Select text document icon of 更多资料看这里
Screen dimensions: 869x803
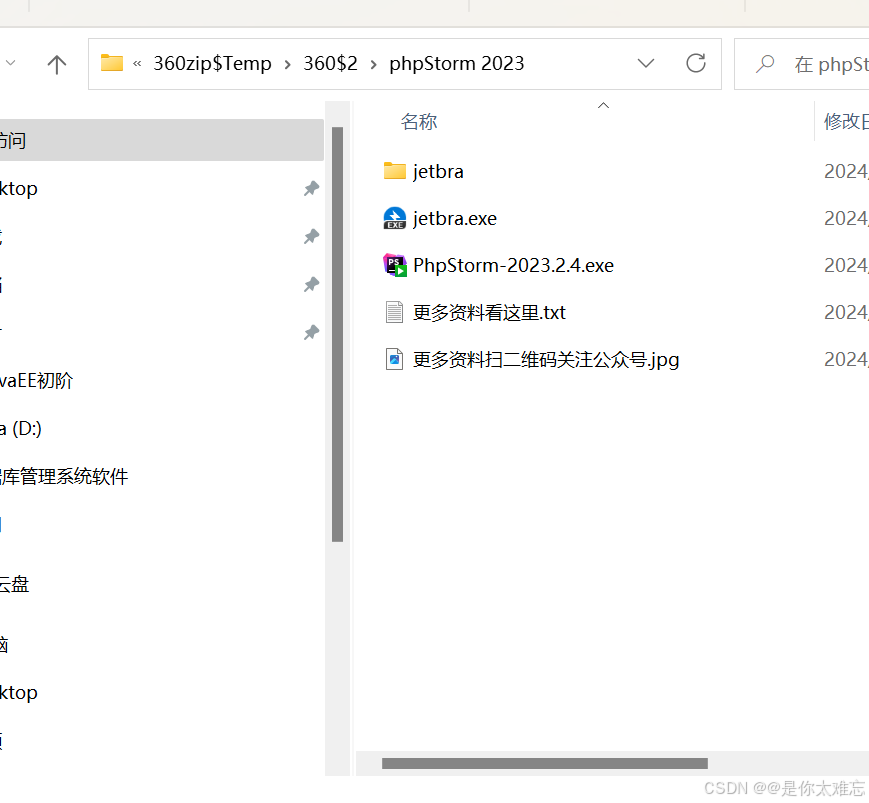(394, 312)
